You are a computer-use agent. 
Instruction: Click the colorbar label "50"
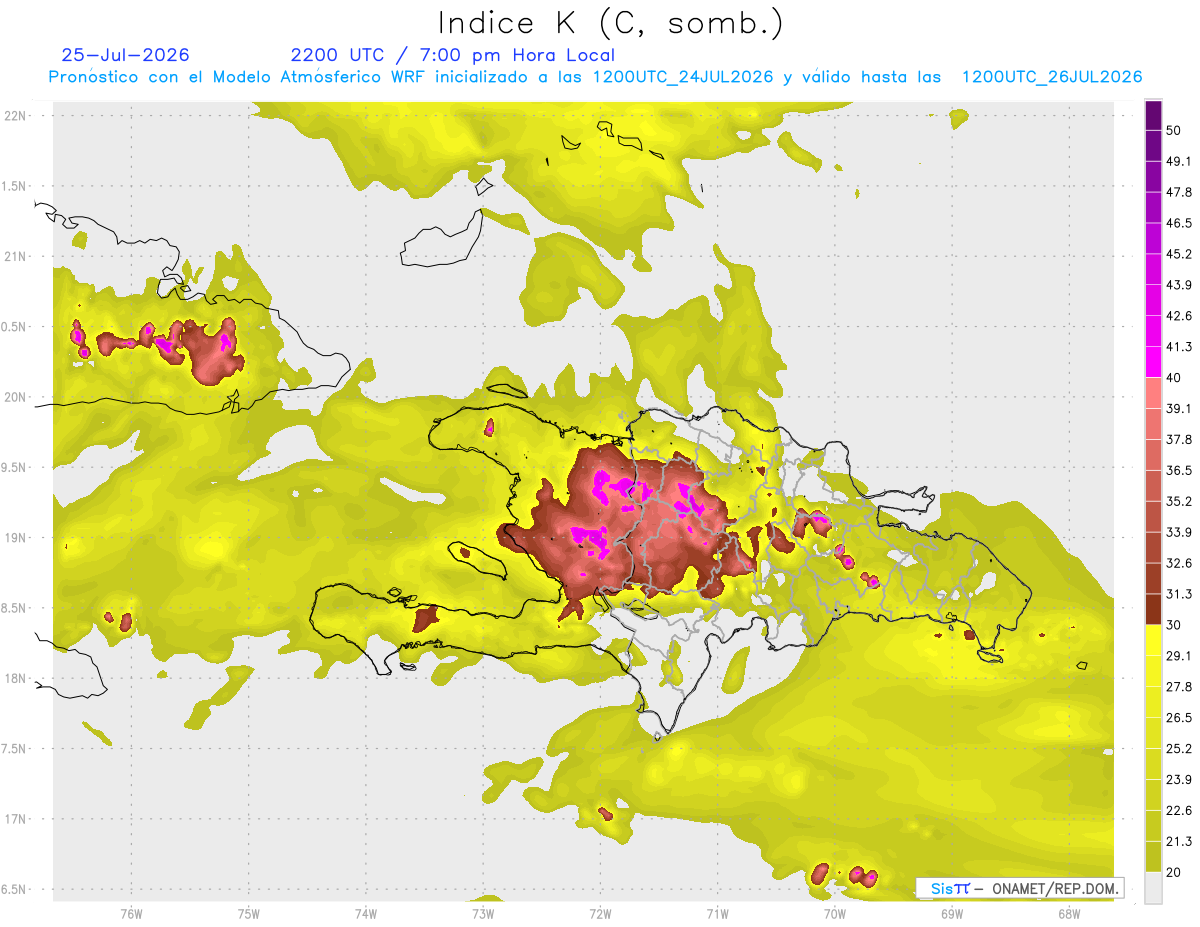pyautogui.click(x=1174, y=131)
